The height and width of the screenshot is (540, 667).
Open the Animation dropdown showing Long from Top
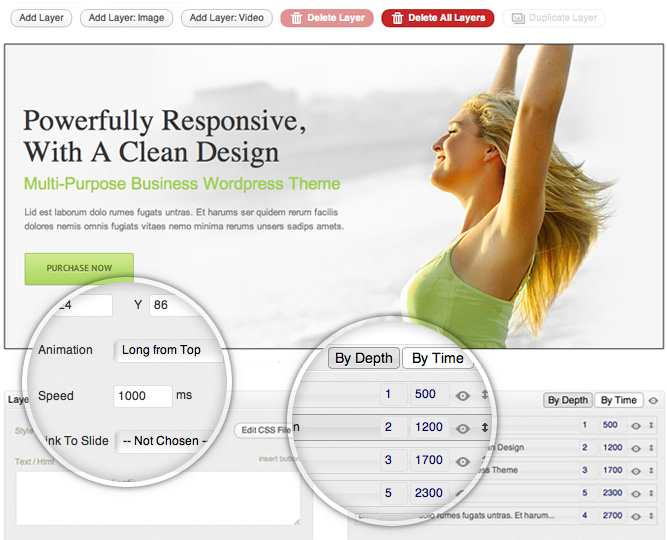[169, 350]
